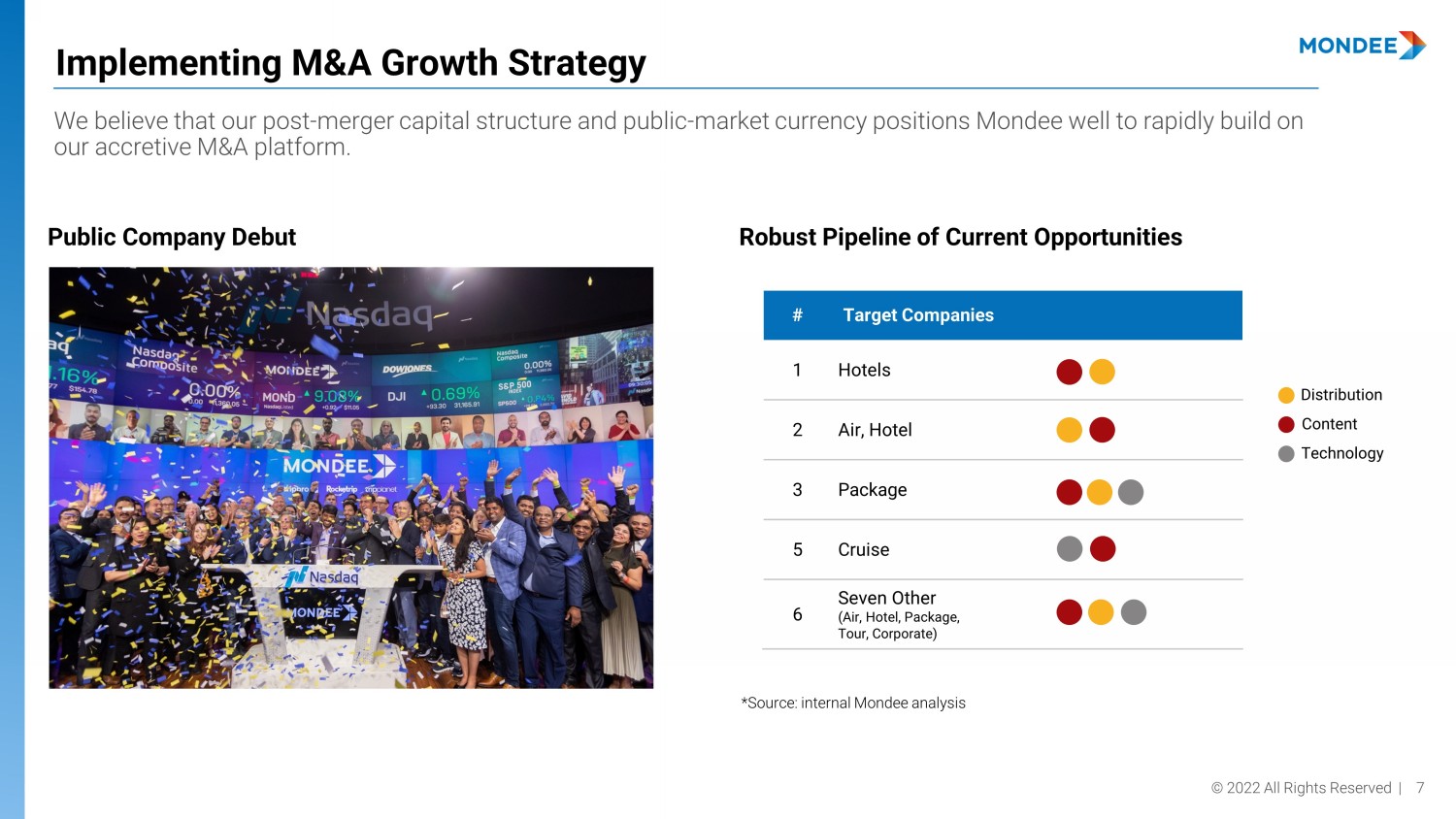
Task: Click the Seven Other row label
Action: [x=887, y=599]
